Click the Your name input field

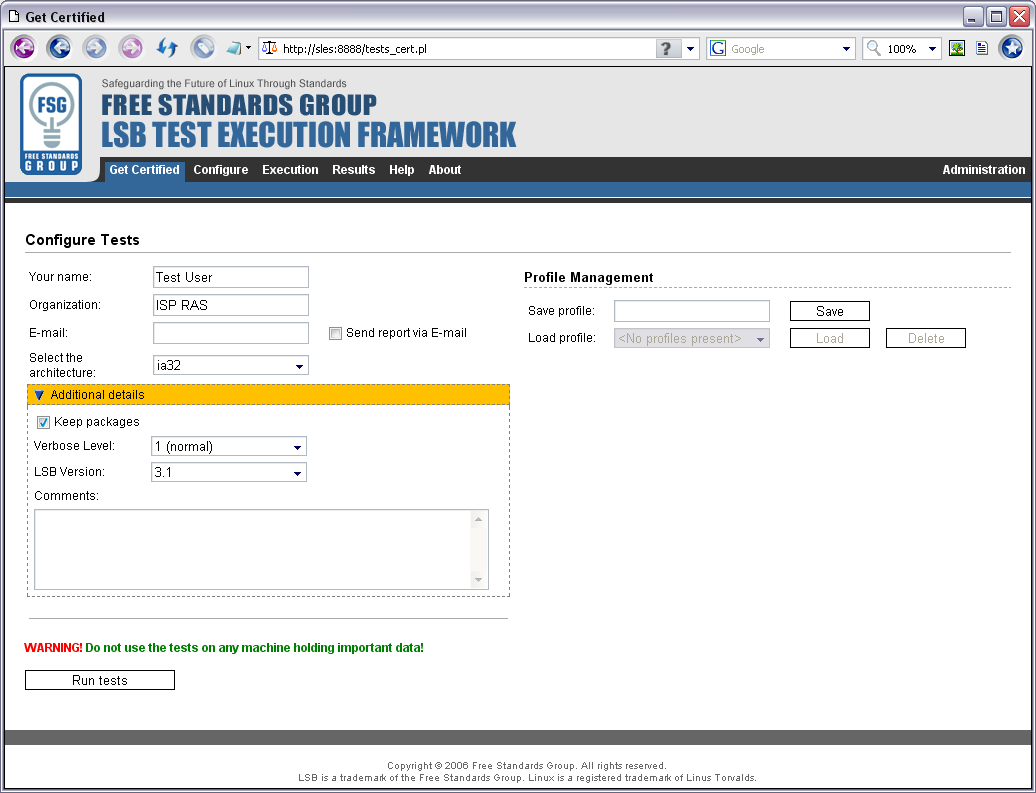click(x=231, y=277)
